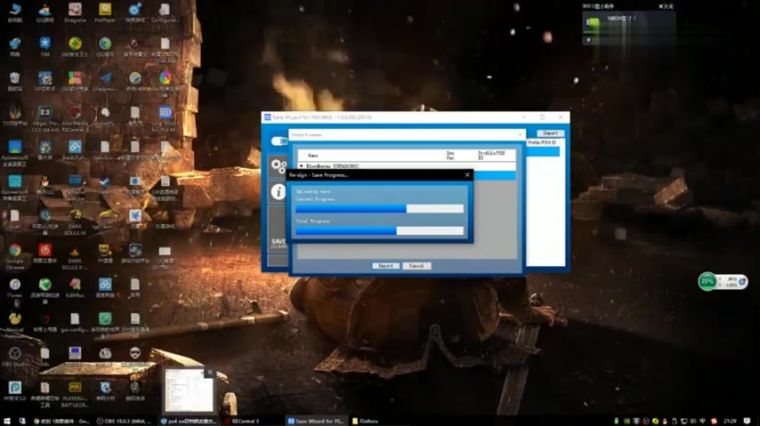Select the Bloodborne row in saves list
This screenshot has height=426, width=760.
coord(406,166)
